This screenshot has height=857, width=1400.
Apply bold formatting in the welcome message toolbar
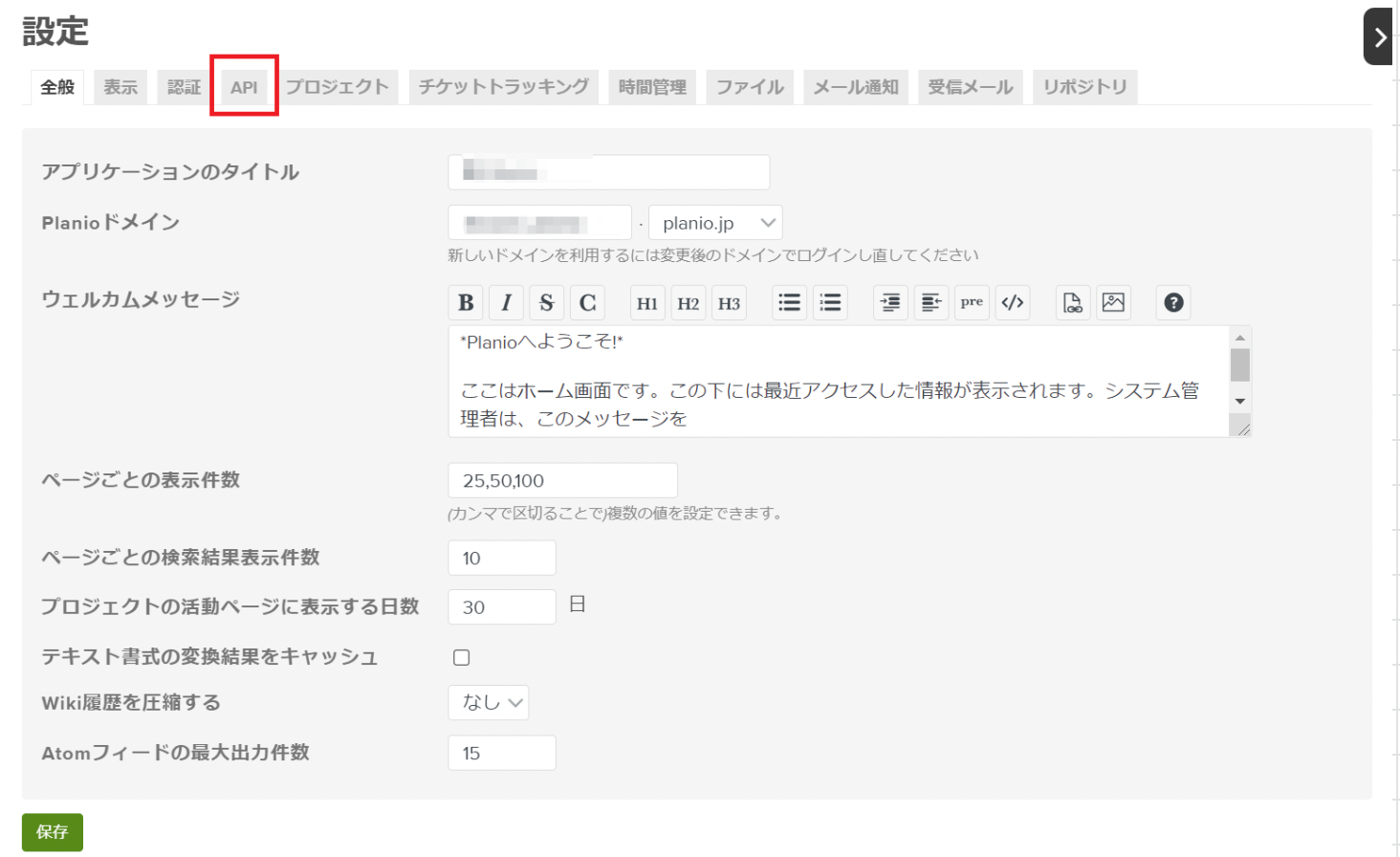pyautogui.click(x=466, y=303)
